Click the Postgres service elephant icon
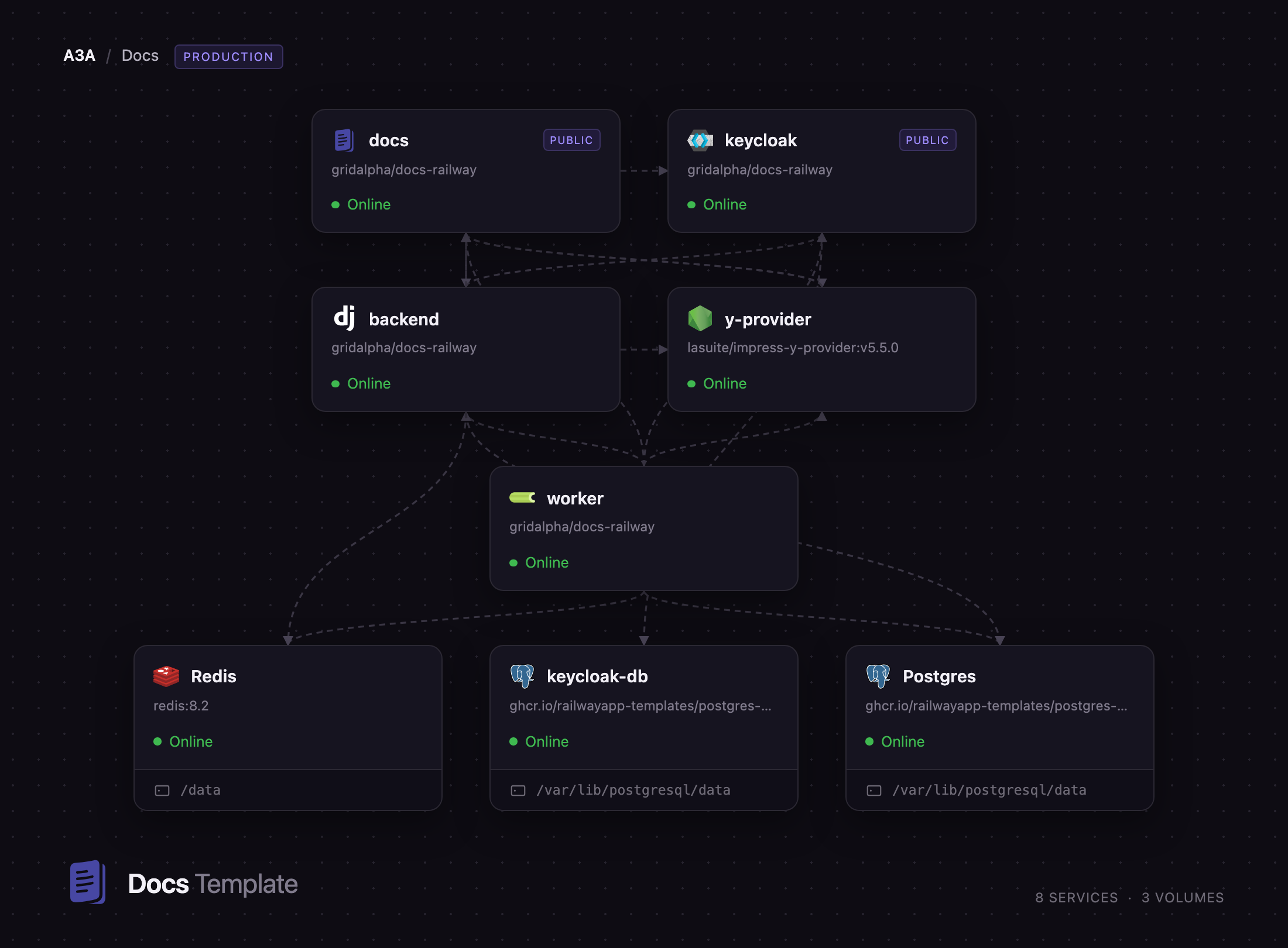 (878, 676)
